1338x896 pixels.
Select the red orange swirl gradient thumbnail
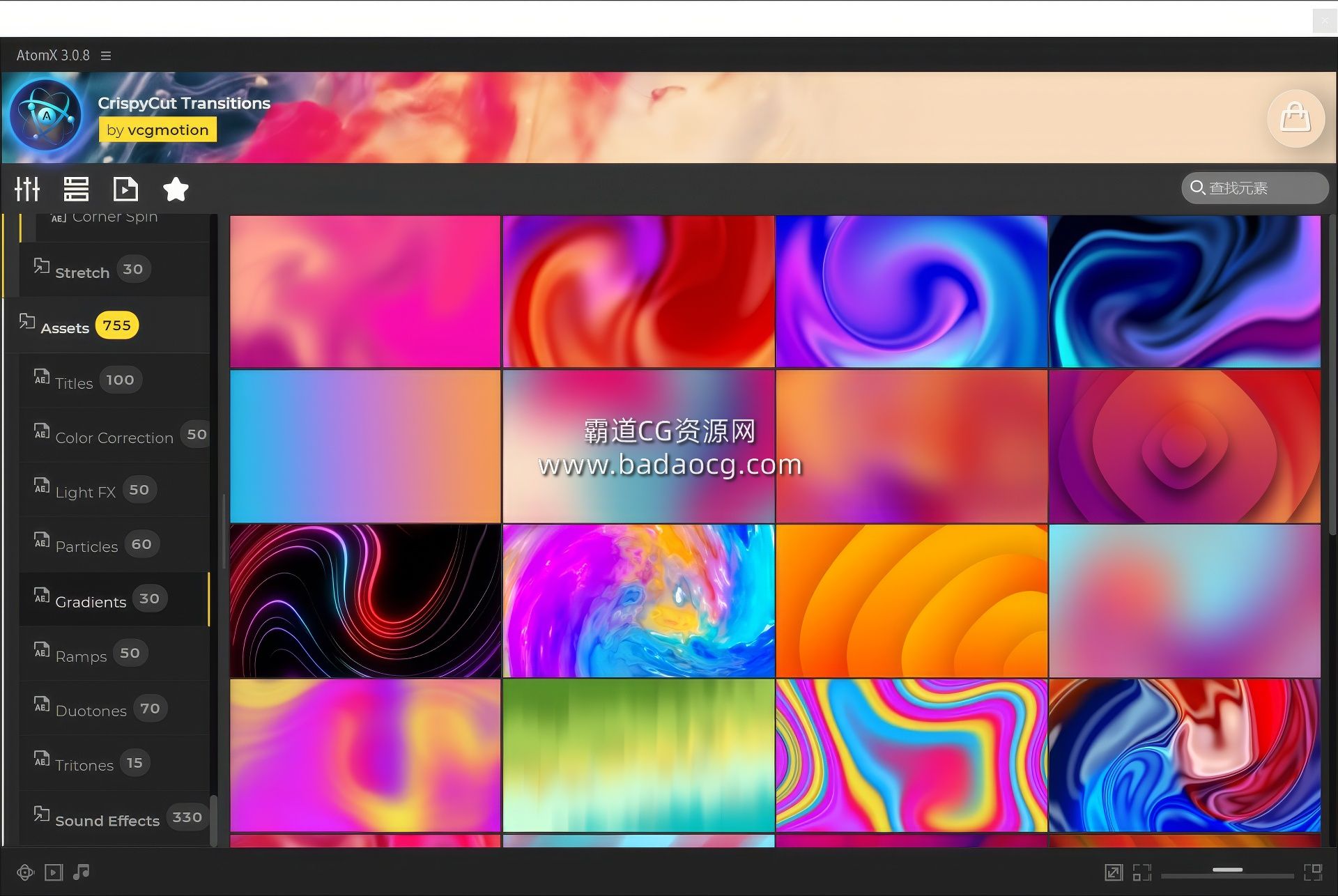point(638,291)
